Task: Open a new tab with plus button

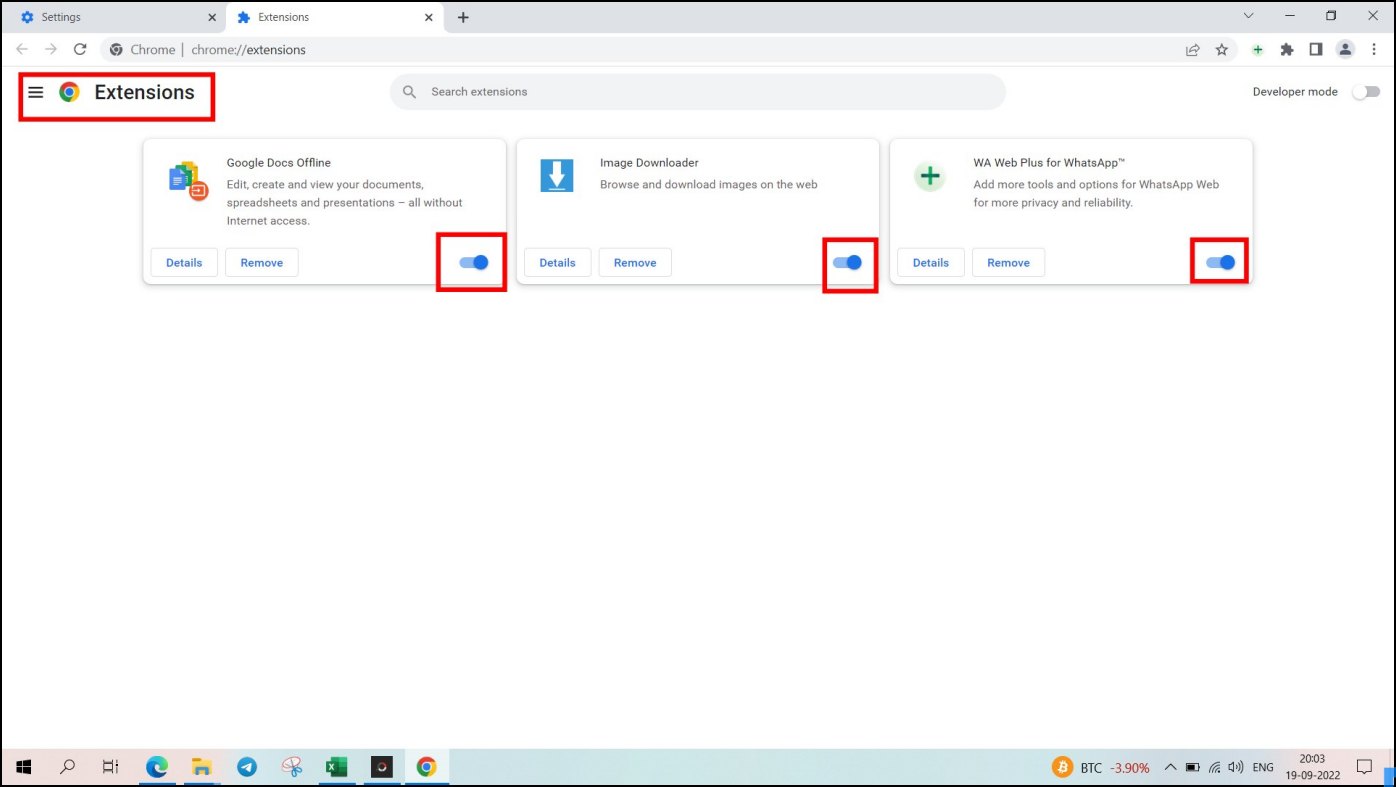Action: pos(463,17)
